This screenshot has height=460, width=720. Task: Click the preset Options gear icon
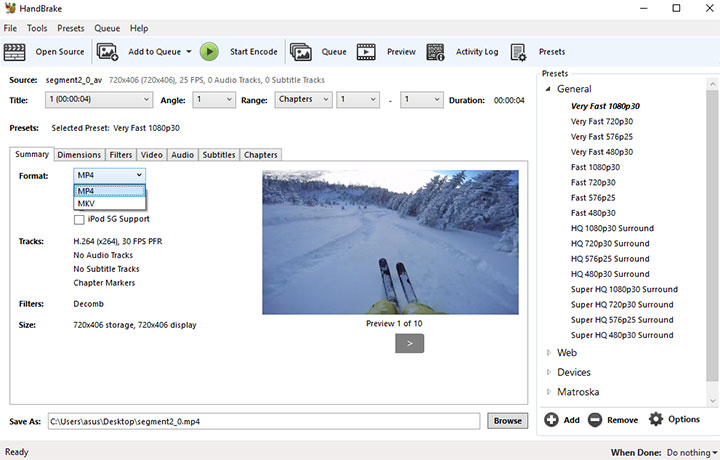656,420
